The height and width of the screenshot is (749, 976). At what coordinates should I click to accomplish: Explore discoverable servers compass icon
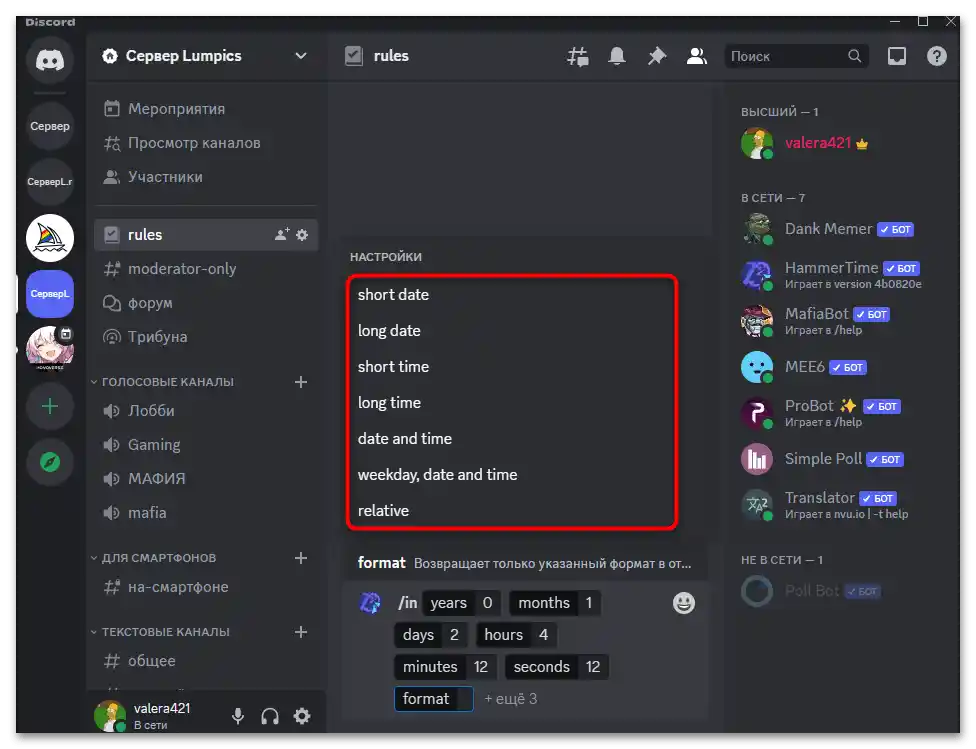(50, 462)
